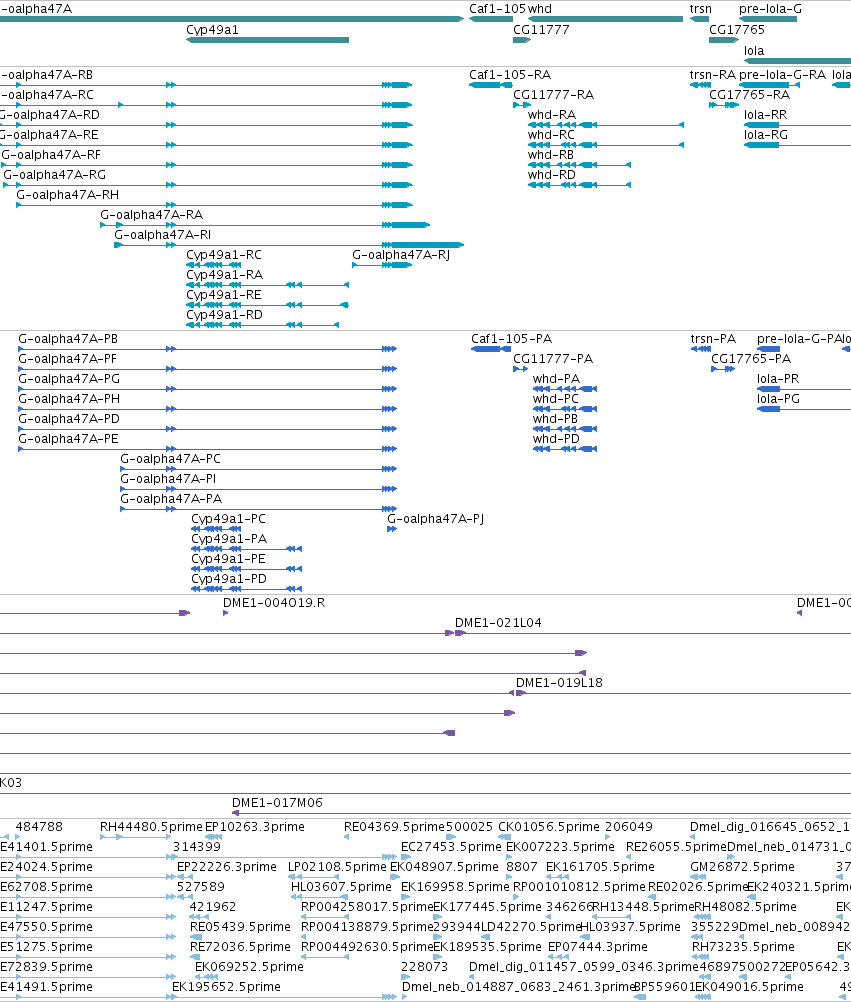Click the Caf1-105 gene label

497,9
